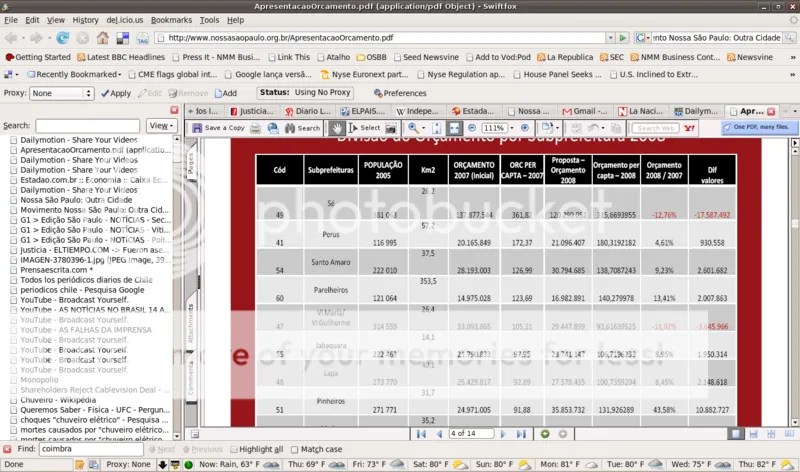Click the Find text field containing coimbra
800x472 pixels.
click(x=92, y=449)
